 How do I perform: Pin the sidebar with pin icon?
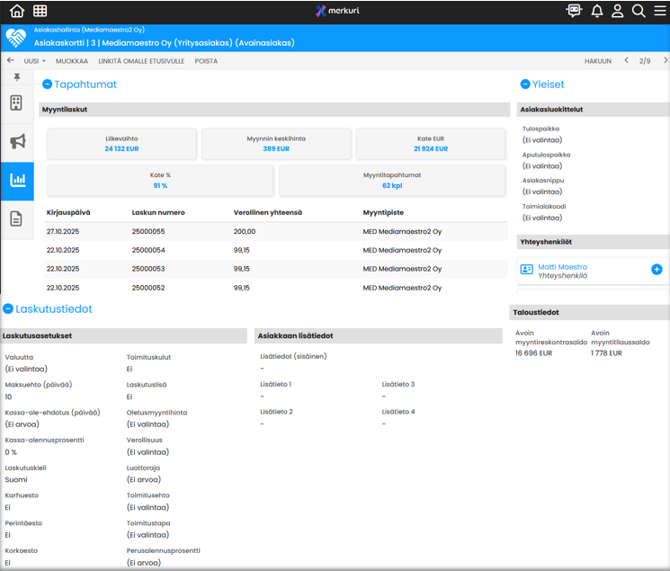(x=17, y=77)
